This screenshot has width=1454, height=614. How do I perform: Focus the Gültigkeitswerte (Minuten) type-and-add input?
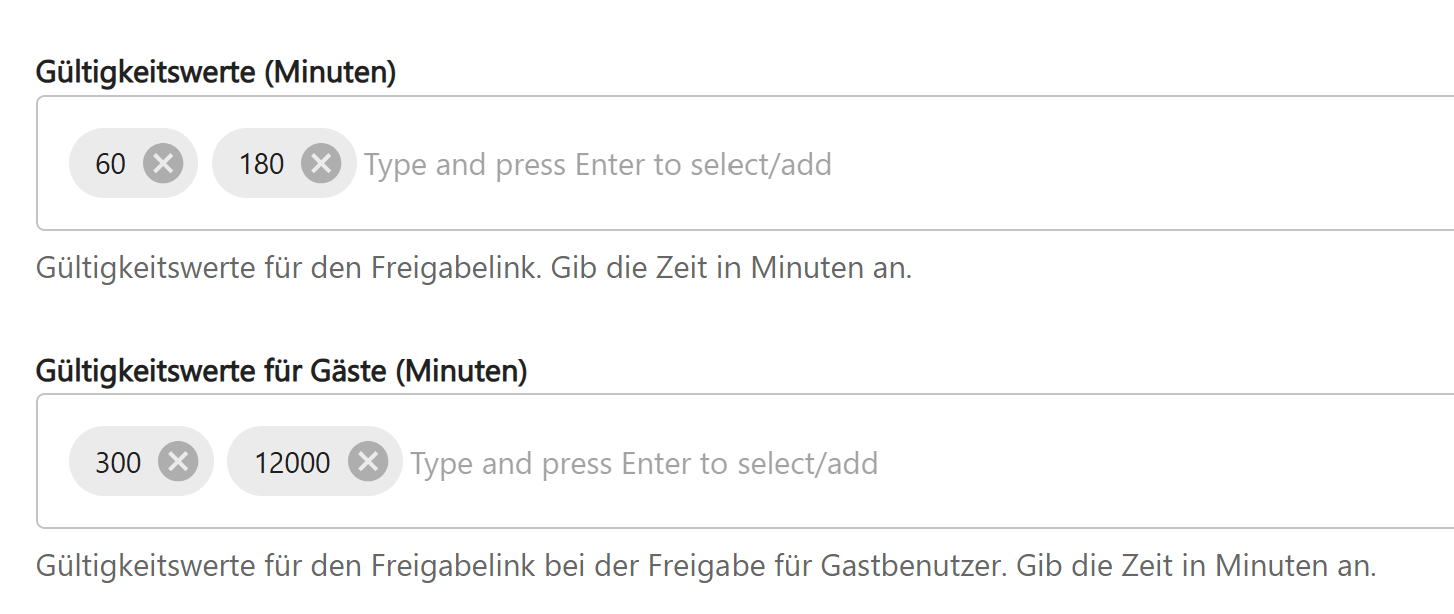coord(598,164)
